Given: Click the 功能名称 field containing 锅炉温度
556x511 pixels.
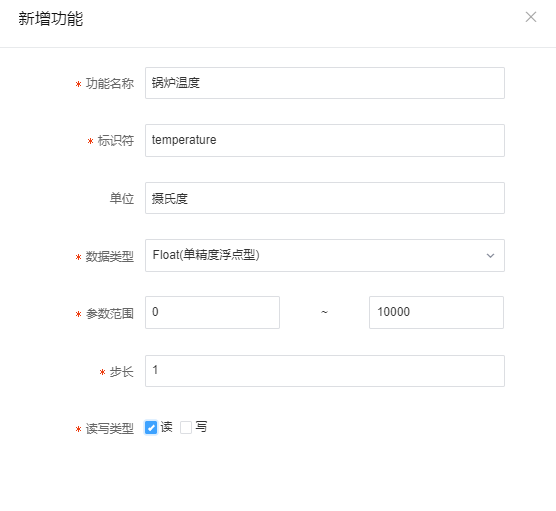Looking at the screenshot, I should pos(324,83).
